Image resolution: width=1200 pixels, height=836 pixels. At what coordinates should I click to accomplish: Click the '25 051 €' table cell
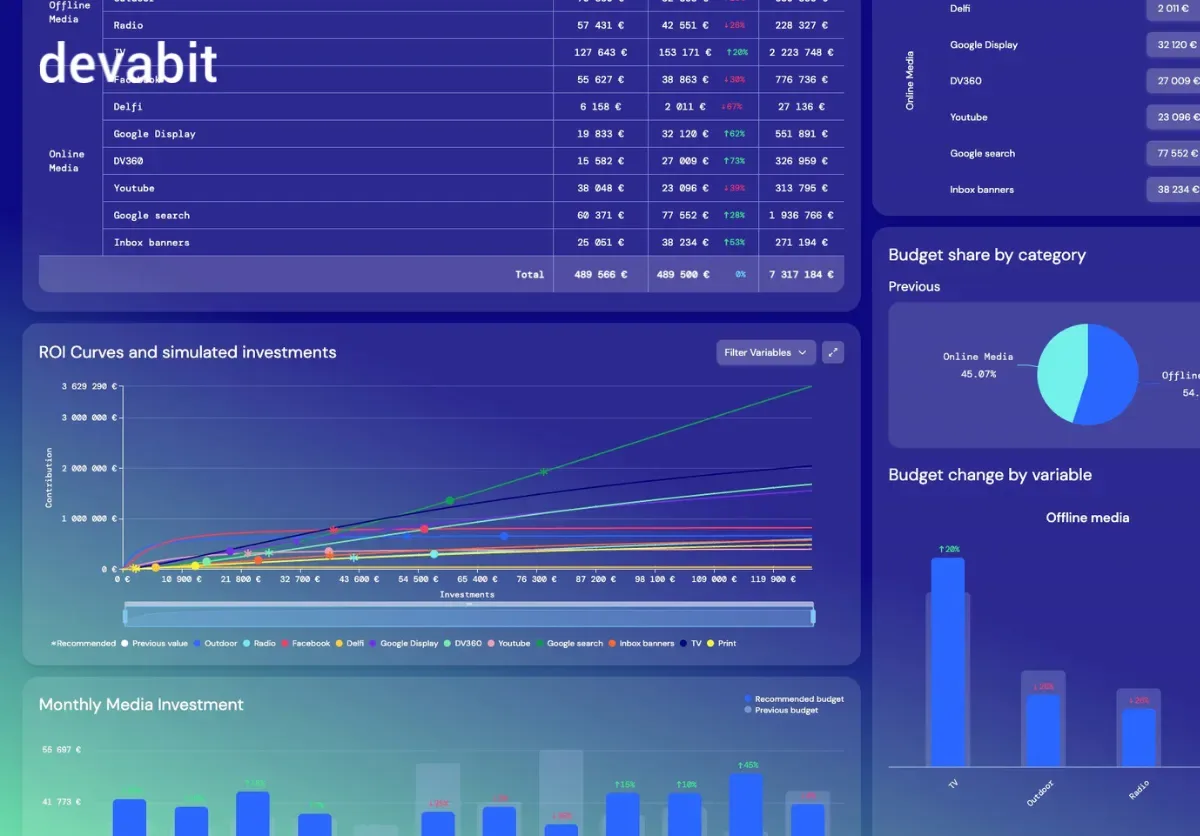[x=601, y=242]
